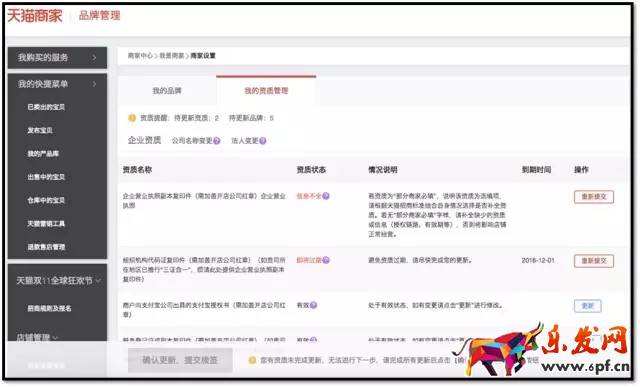Expand 我的快捷菜单 sidebar section
The image size is (640, 387).
57,84
